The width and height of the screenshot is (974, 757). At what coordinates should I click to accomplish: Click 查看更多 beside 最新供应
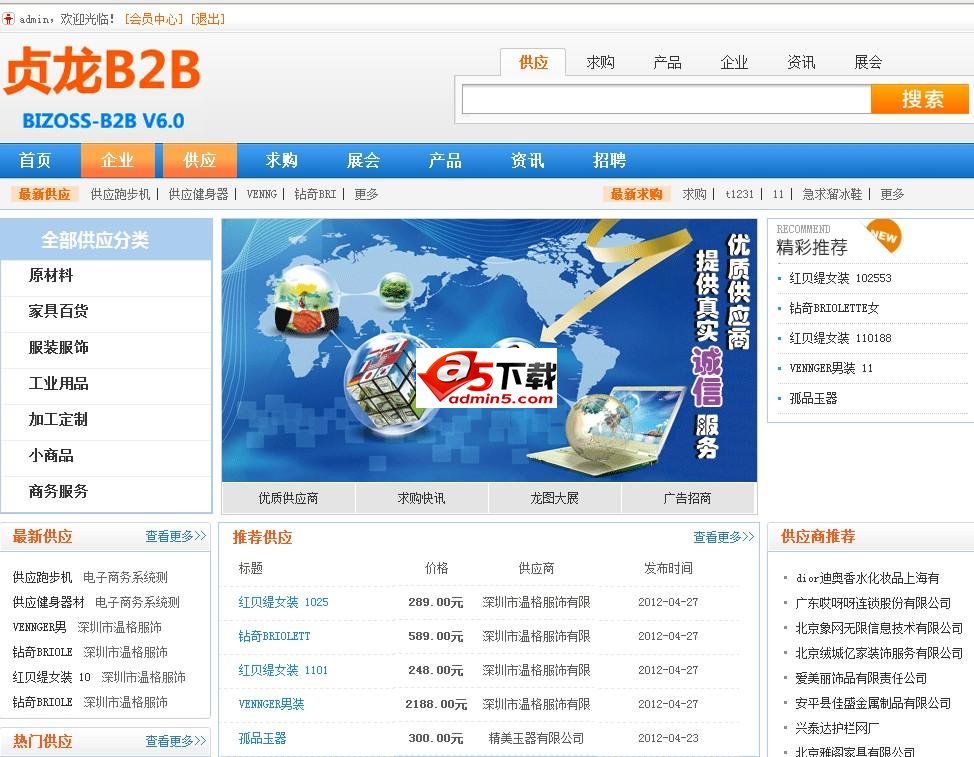175,536
